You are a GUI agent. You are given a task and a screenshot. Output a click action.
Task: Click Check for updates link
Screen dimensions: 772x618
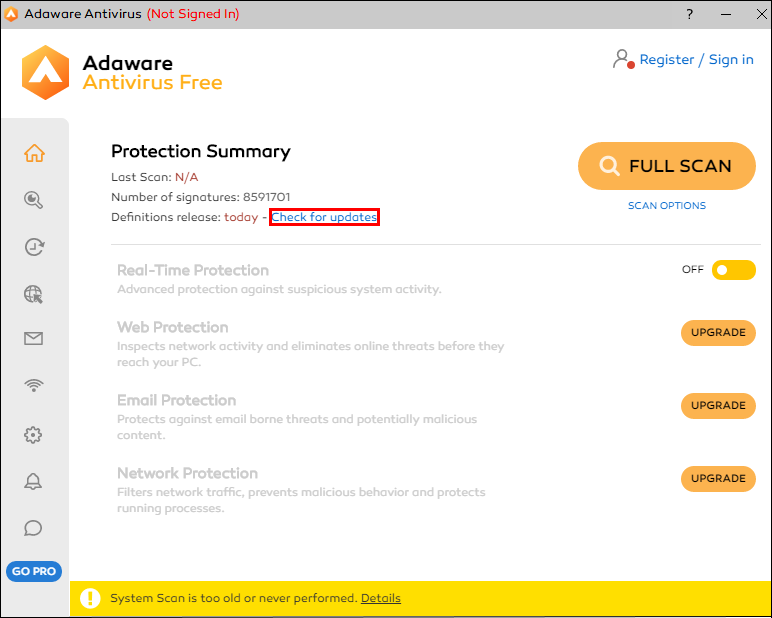(324, 217)
